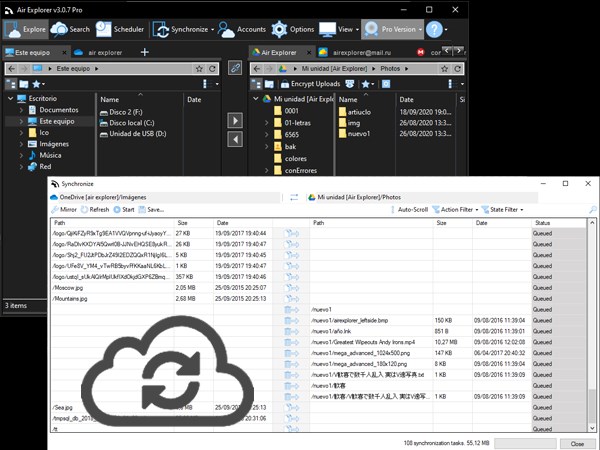Open the Synchronize dropdown in main toolbar
The height and width of the screenshot is (450, 600).
183,29
